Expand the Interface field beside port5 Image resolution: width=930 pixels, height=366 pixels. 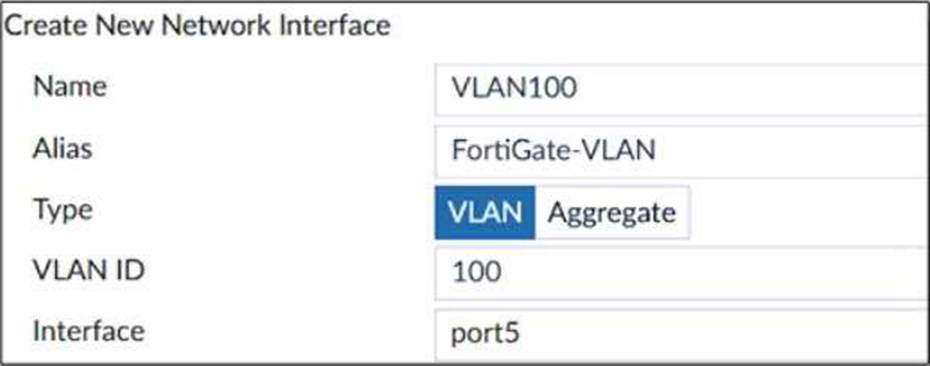tap(724, 335)
